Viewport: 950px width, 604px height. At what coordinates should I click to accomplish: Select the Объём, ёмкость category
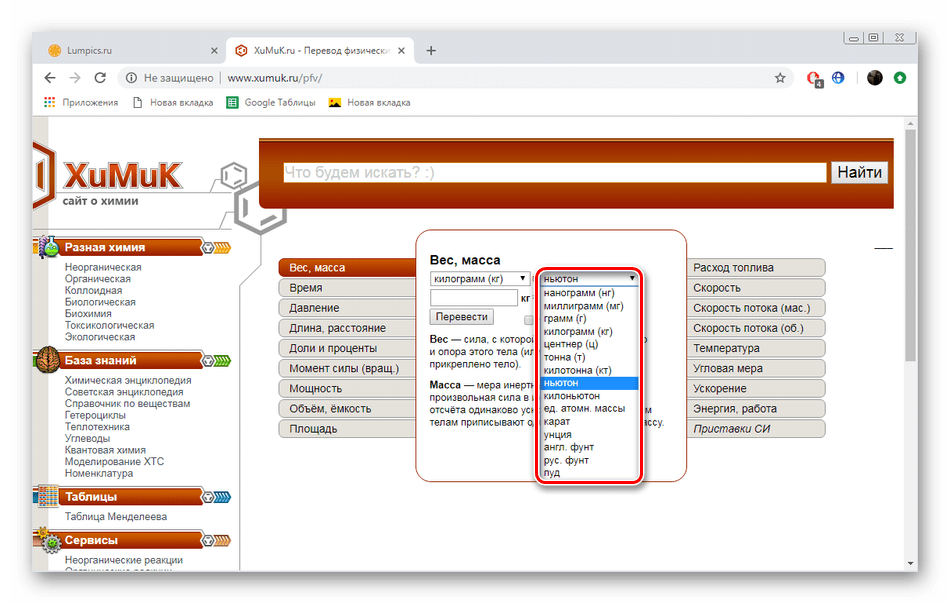(348, 408)
